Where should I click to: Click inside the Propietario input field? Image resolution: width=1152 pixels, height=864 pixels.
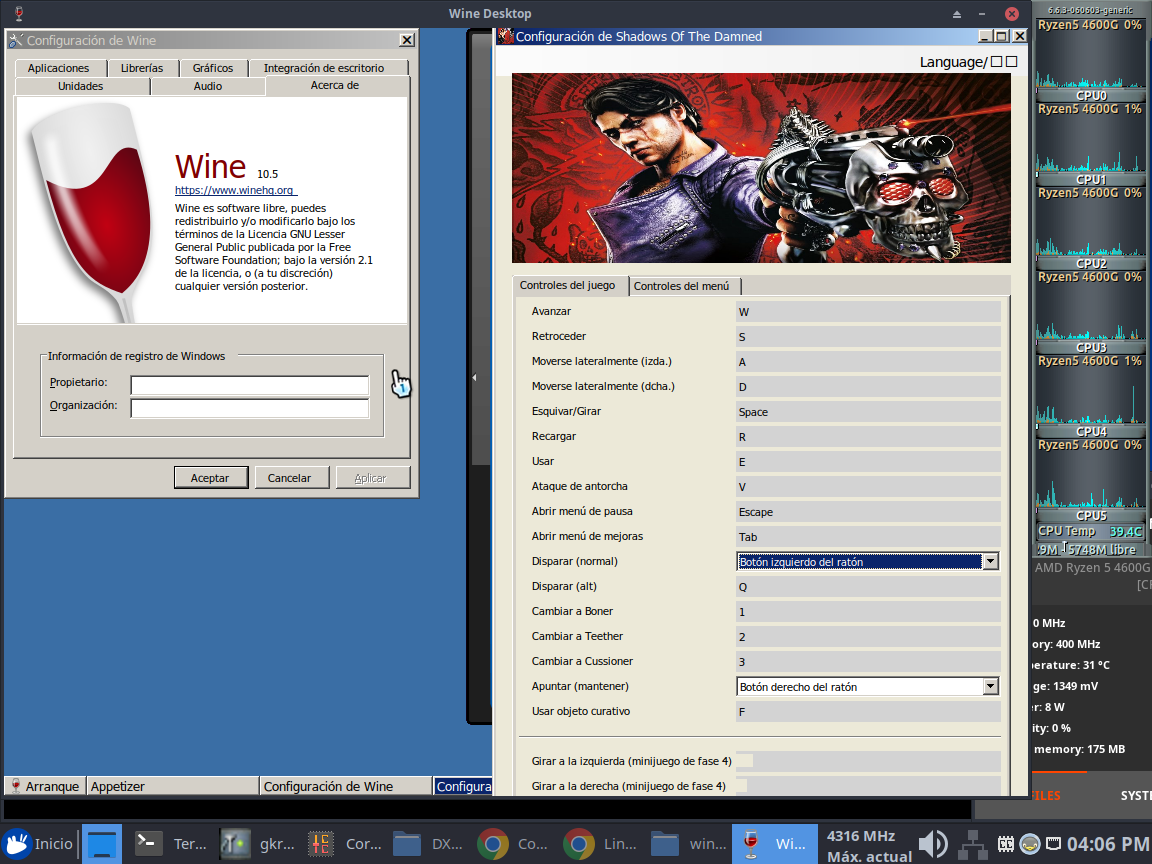(x=249, y=384)
